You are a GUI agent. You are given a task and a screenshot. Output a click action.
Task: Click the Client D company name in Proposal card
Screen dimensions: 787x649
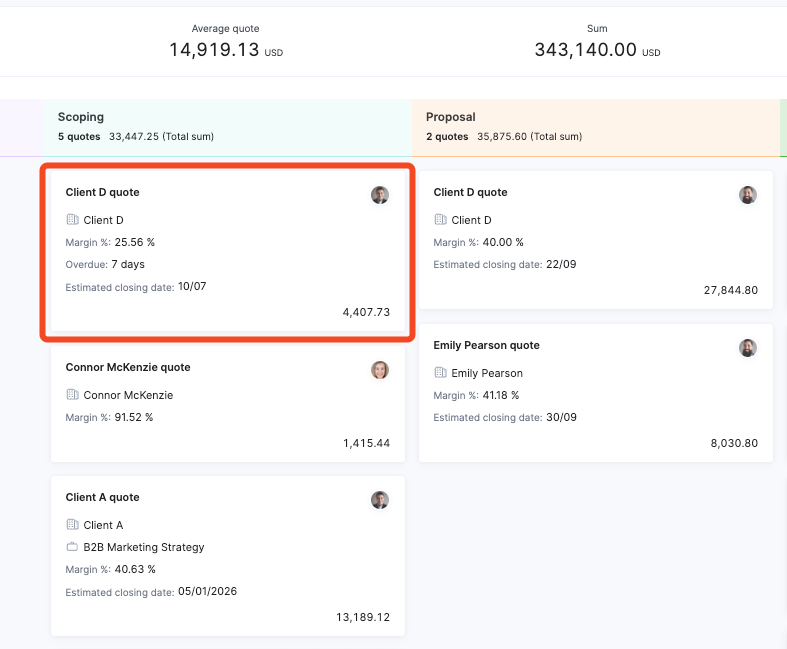[471, 220]
